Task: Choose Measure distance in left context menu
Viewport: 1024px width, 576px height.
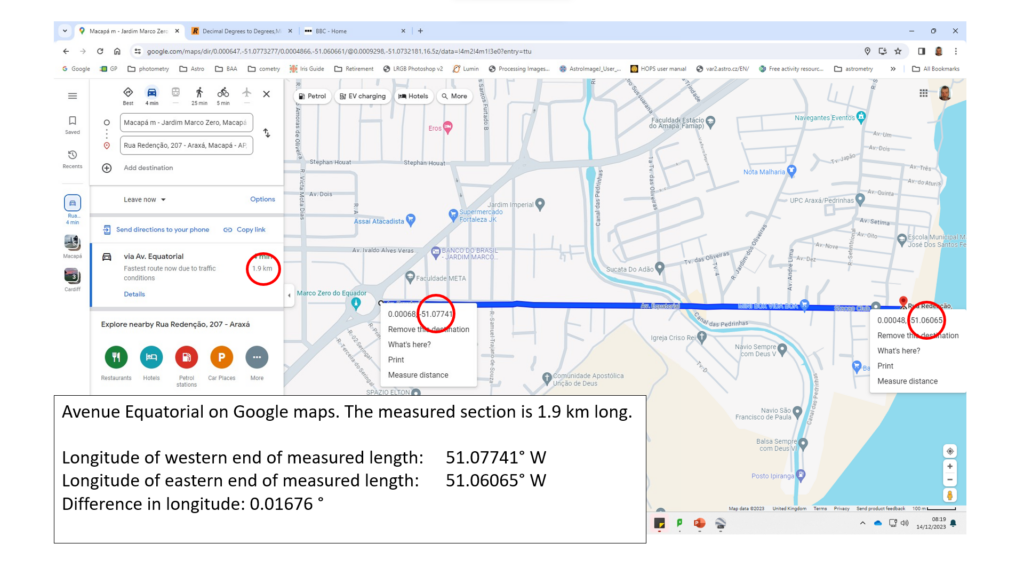Action: 418,375
